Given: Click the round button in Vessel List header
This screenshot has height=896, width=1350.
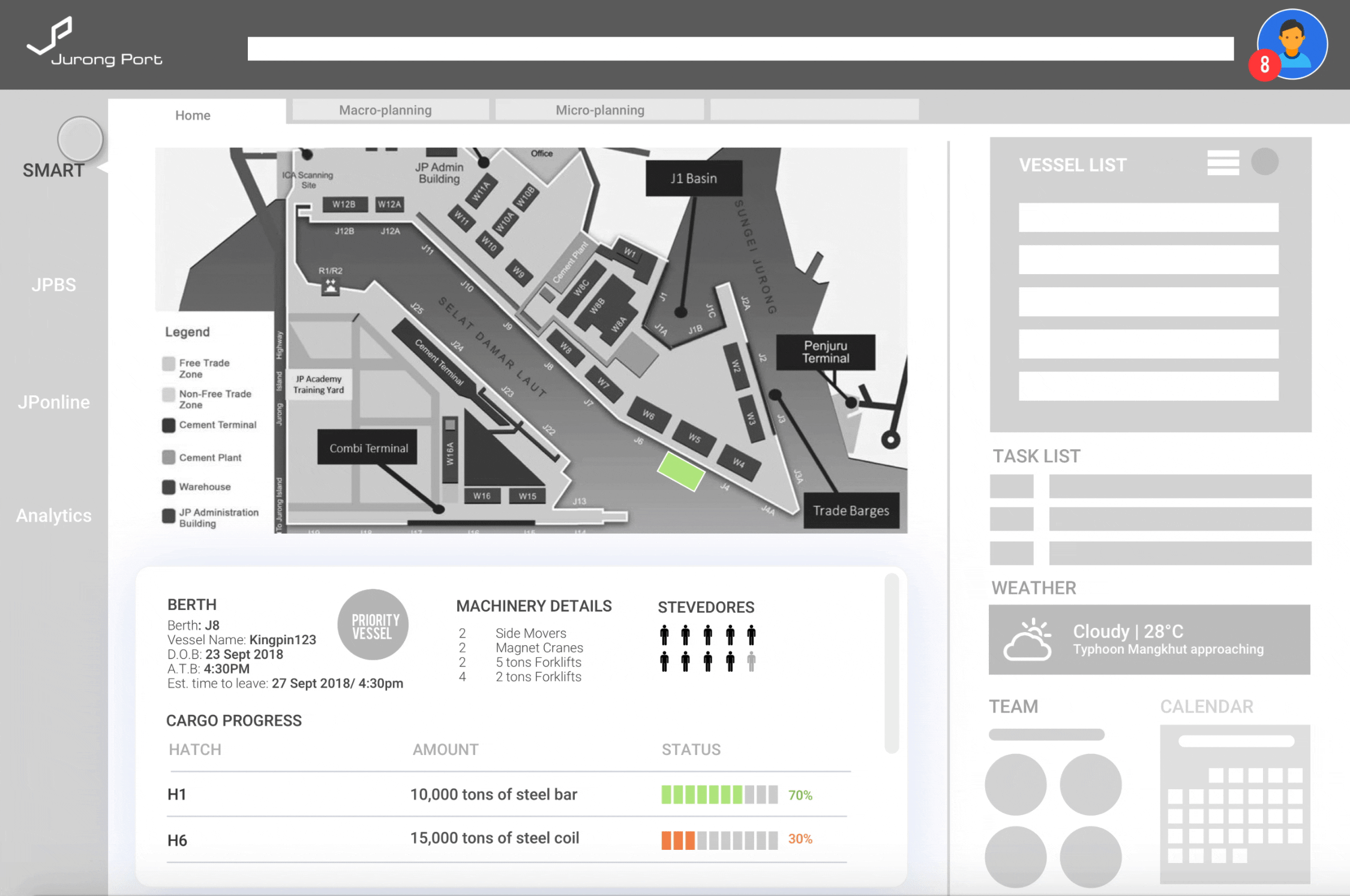Looking at the screenshot, I should (1265, 162).
